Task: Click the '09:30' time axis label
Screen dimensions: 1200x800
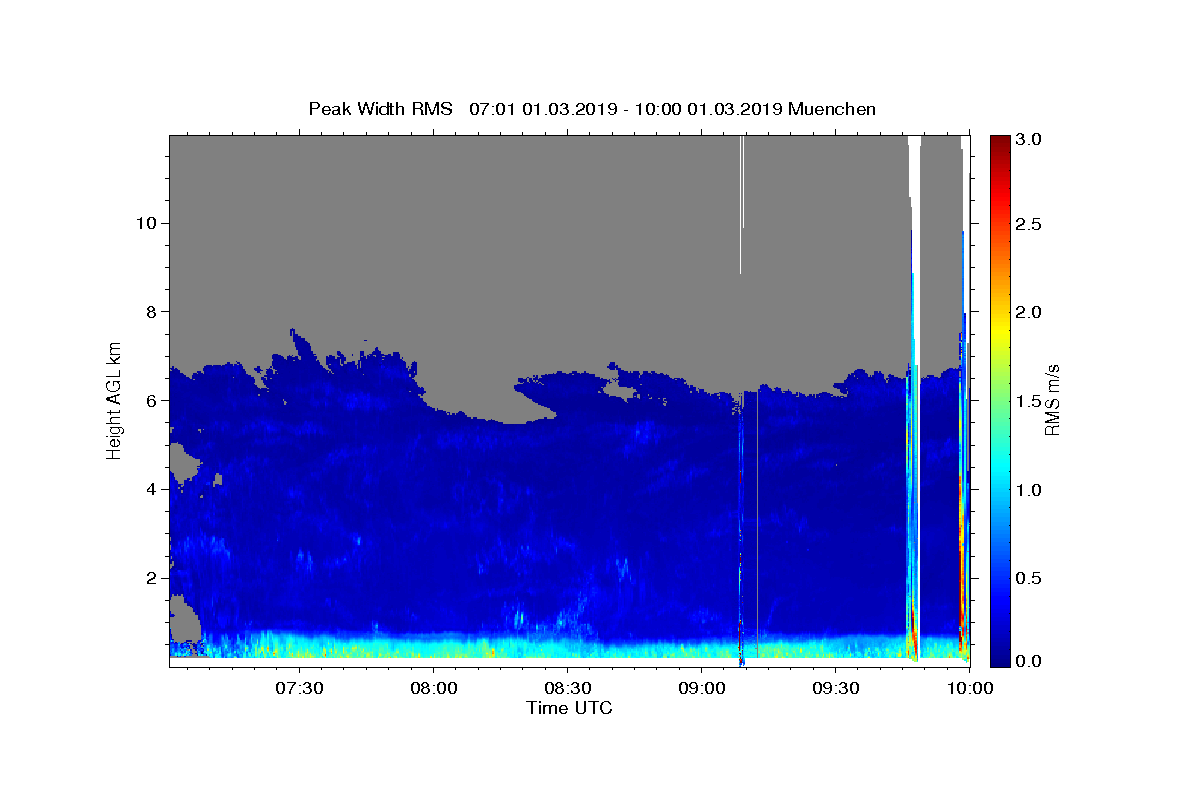Action: [836, 689]
